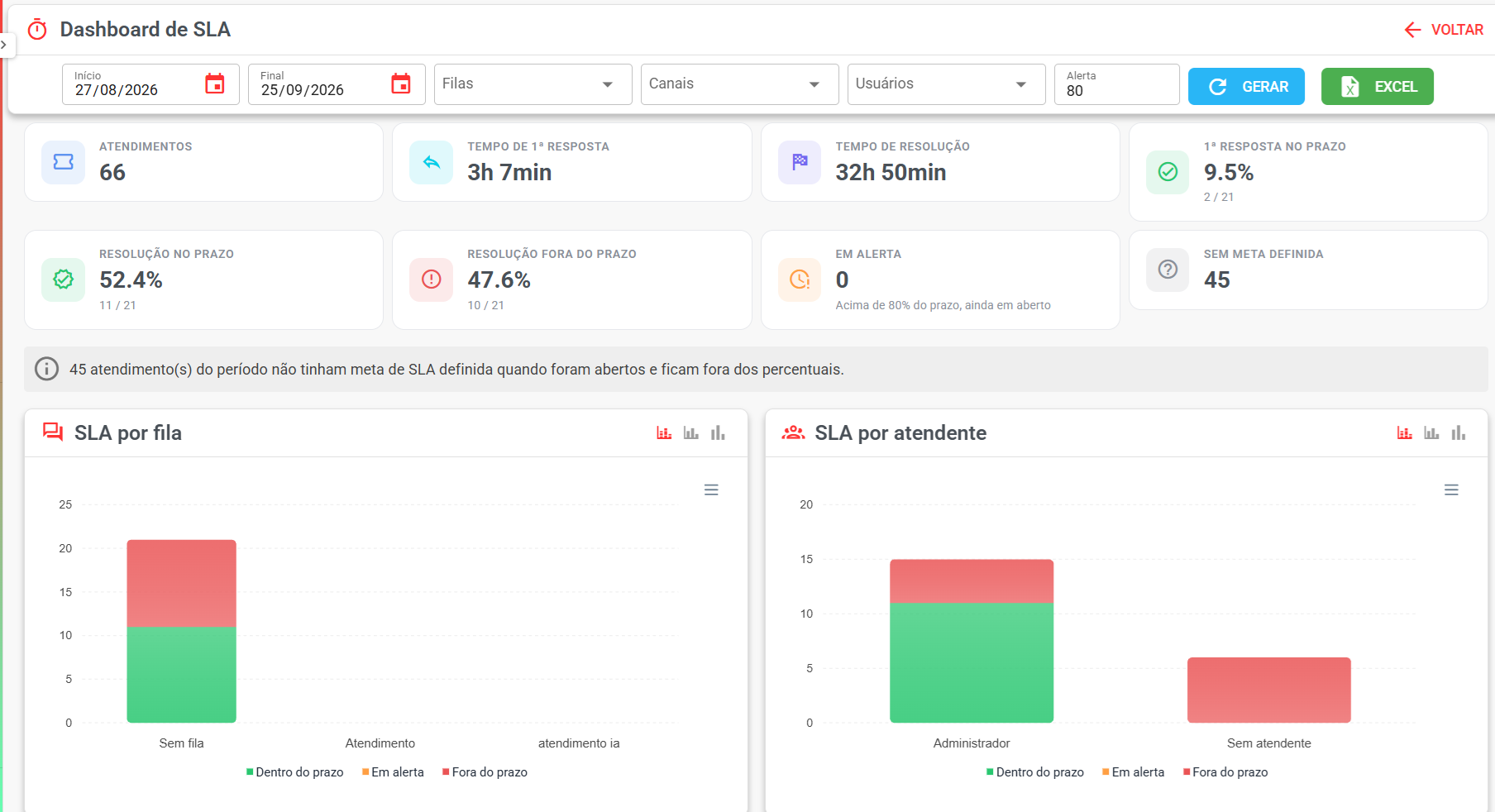Select stacked bar chart view in SLA por fila

(x=664, y=432)
